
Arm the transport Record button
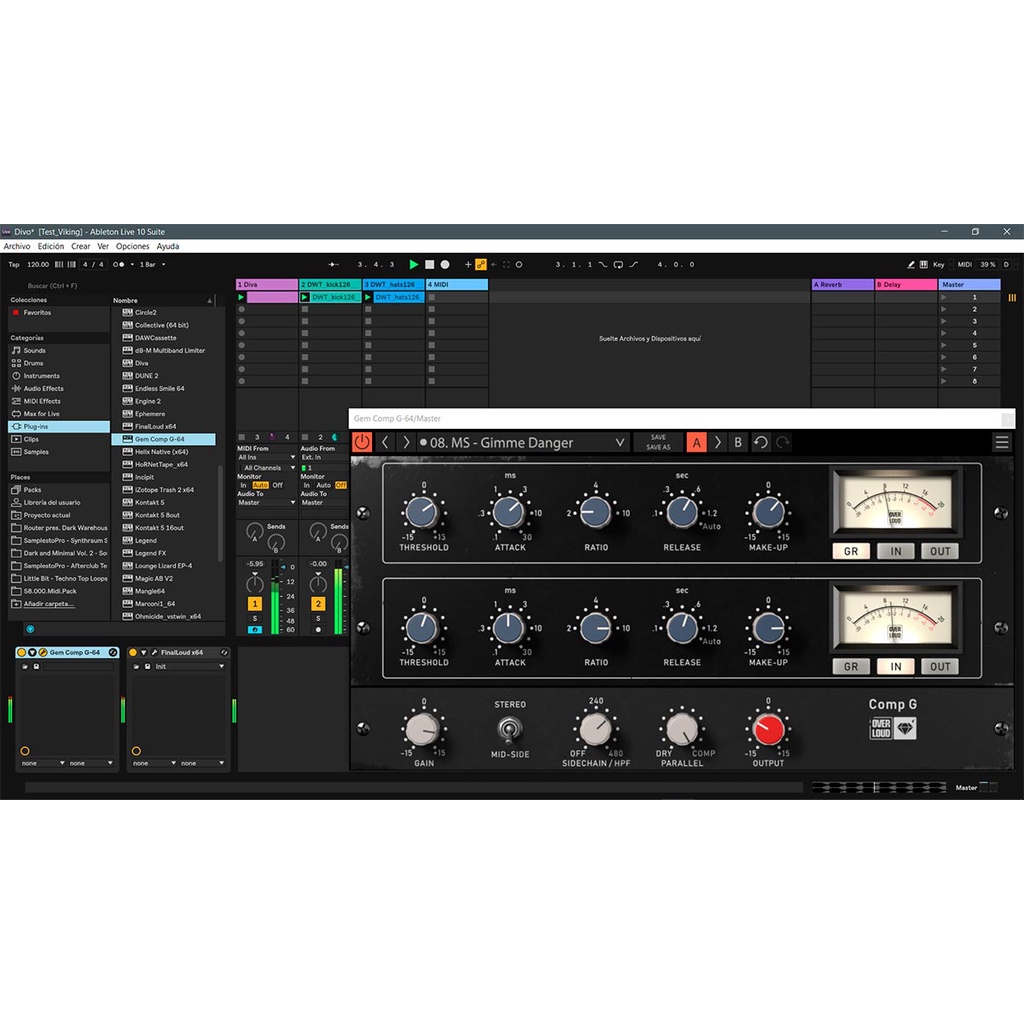(x=445, y=264)
